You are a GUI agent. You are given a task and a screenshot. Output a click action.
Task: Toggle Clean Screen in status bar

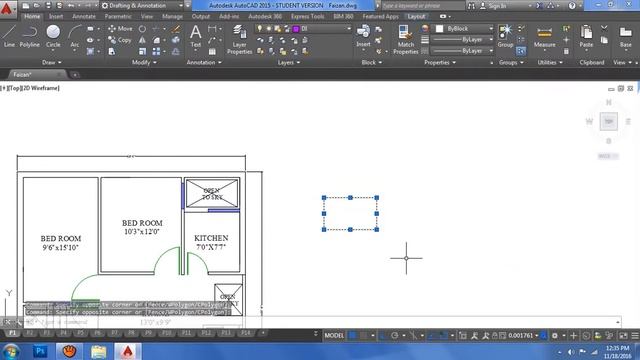tap(623, 336)
